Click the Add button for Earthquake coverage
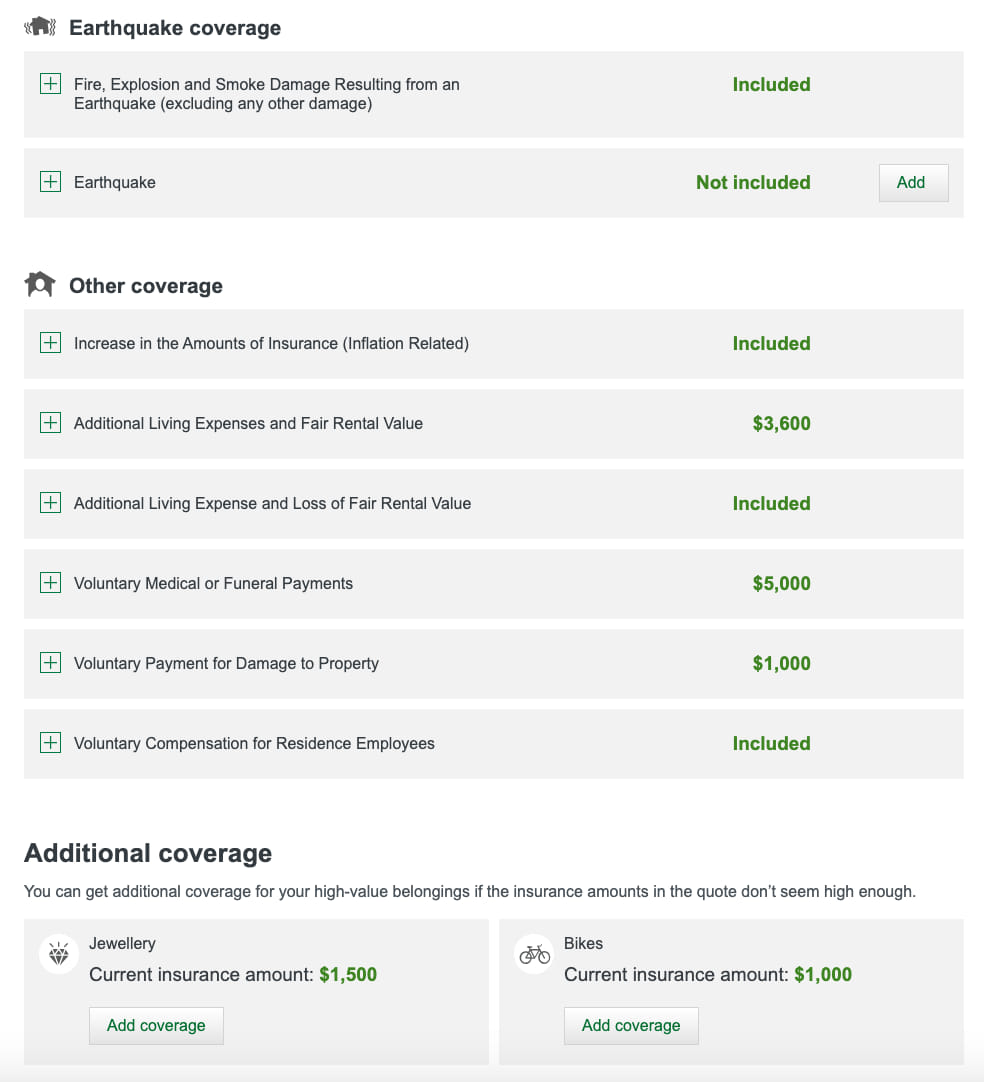The height and width of the screenshot is (1082, 984). coord(912,182)
